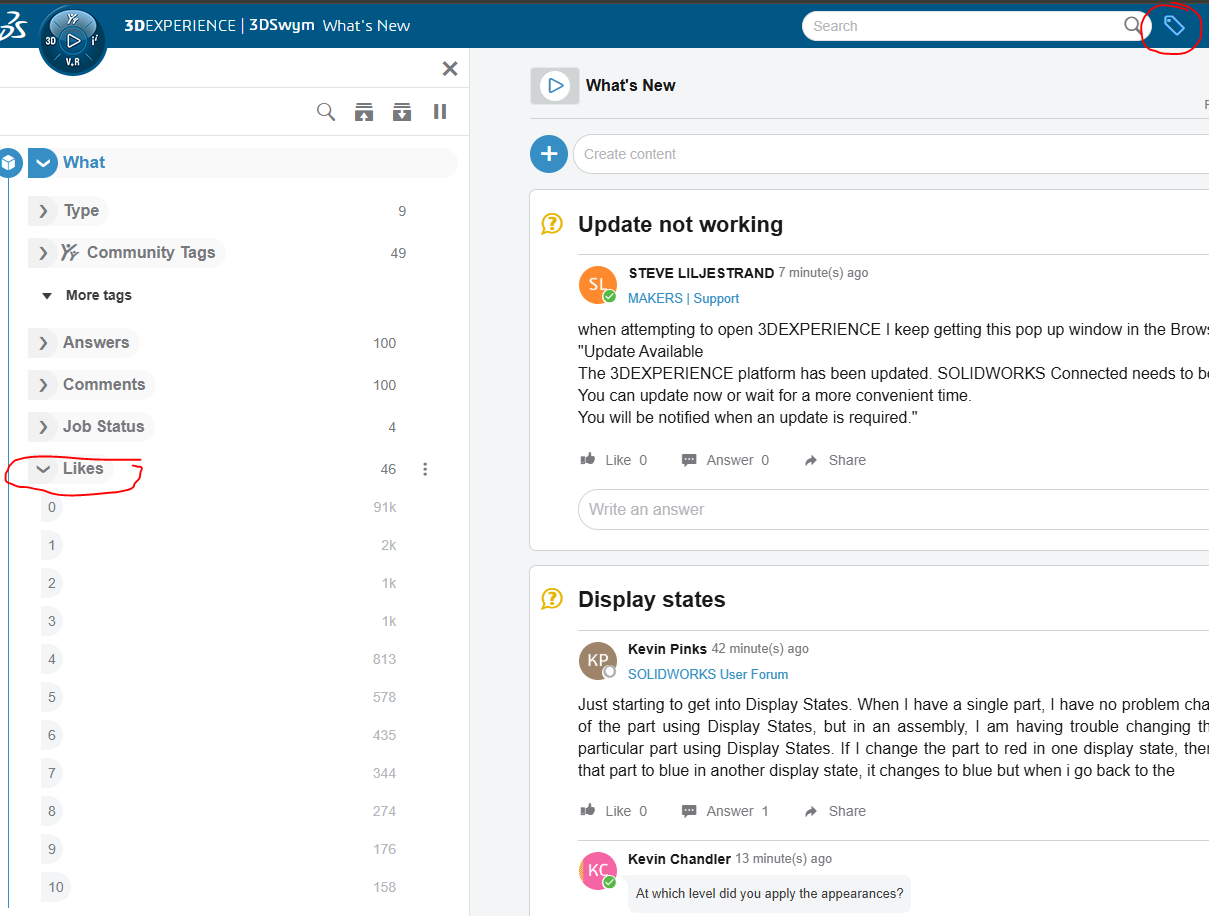Open the 3DEXPERIENCE compass
This screenshot has width=1209, height=916.
tap(72, 41)
